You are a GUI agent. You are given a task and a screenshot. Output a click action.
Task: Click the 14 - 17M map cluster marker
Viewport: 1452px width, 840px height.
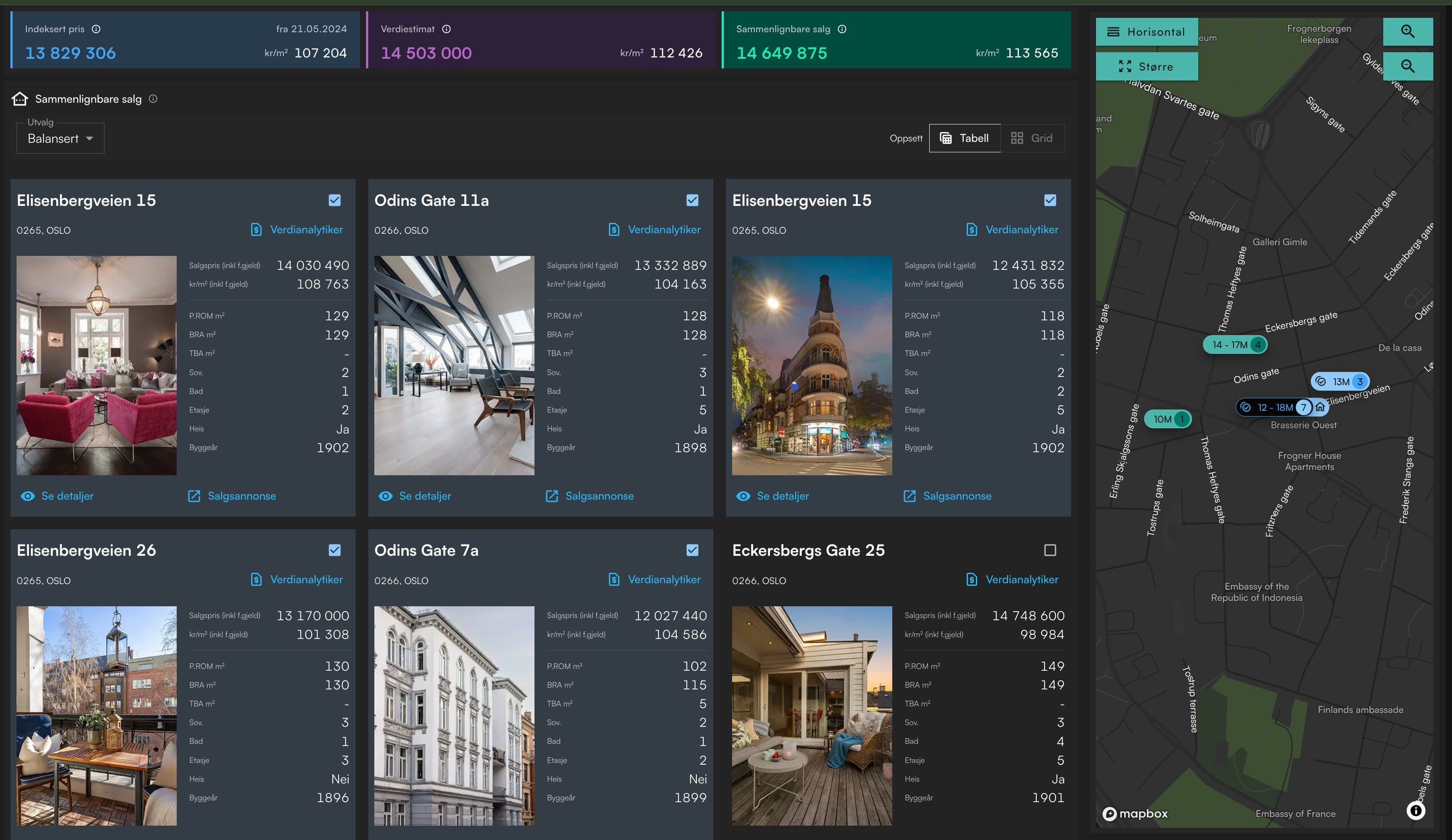pyautogui.click(x=1234, y=345)
